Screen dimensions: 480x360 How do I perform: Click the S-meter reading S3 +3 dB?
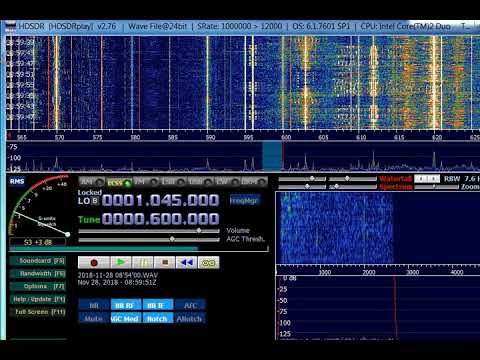(38, 242)
